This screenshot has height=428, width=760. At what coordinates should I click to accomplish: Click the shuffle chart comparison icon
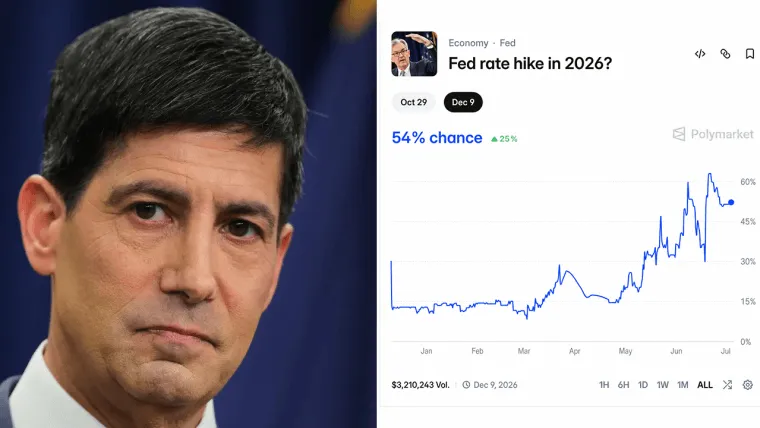click(727, 385)
